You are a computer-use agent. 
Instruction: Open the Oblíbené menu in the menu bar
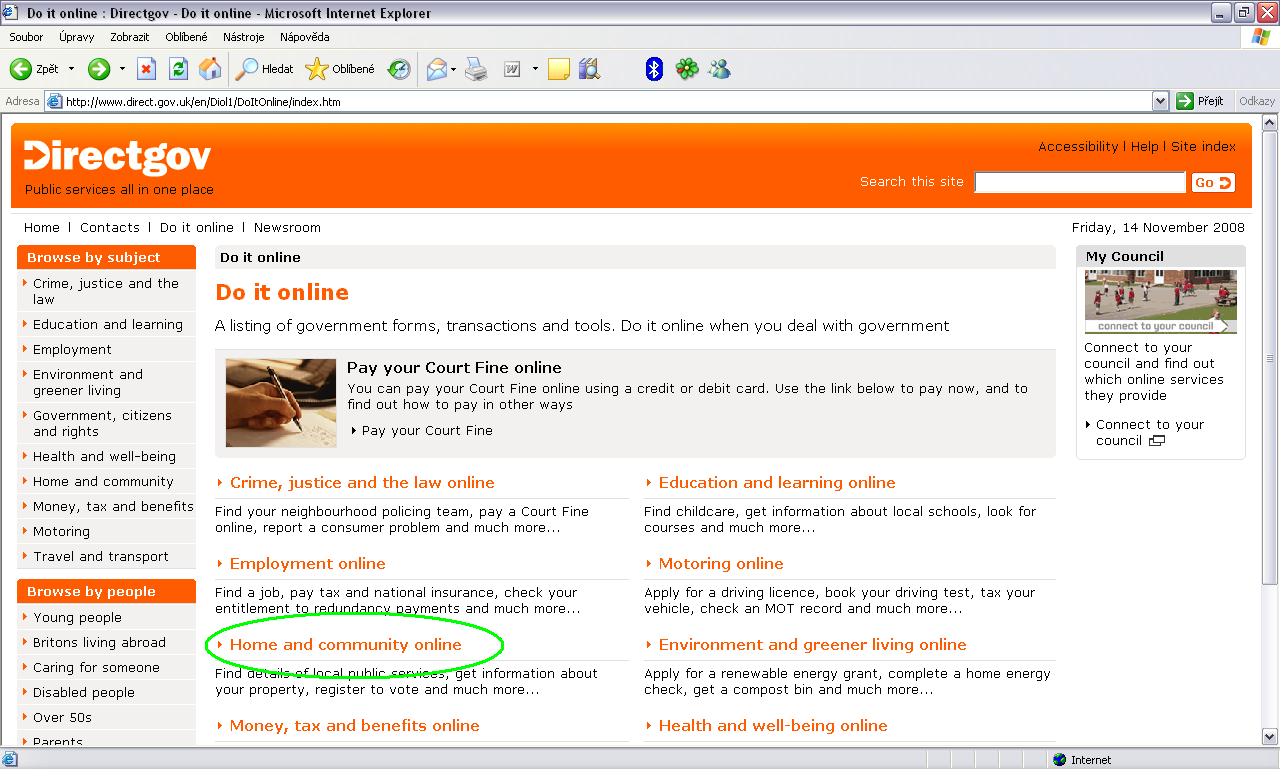[x=187, y=37]
